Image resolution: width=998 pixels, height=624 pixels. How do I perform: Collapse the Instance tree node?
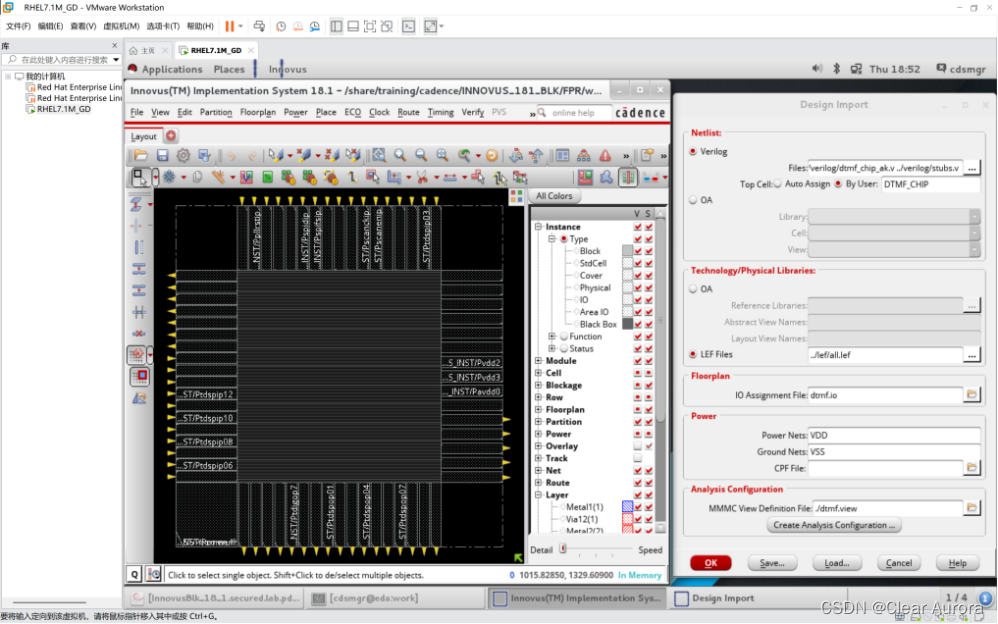tap(538, 227)
